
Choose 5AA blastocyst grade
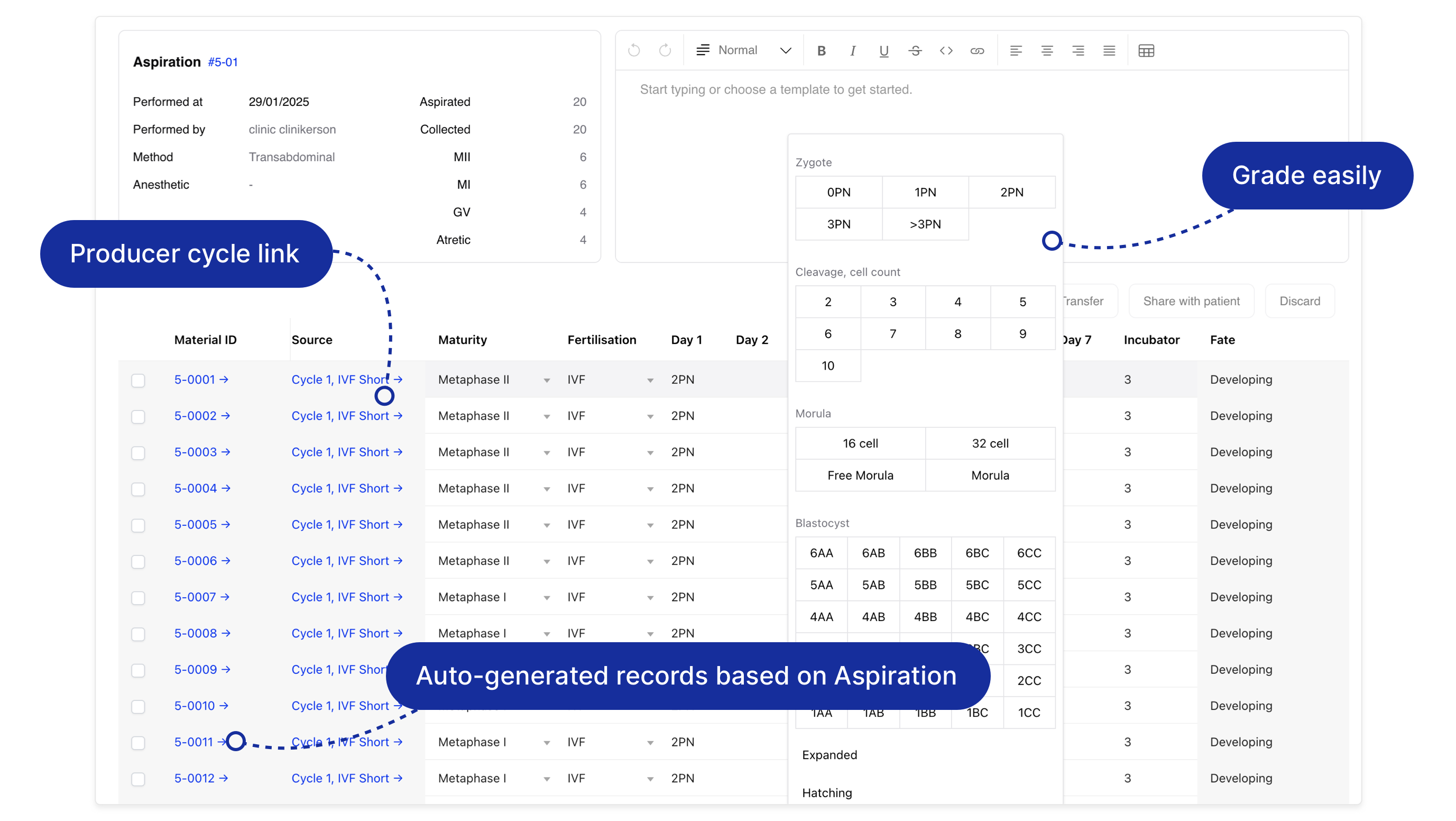821,585
